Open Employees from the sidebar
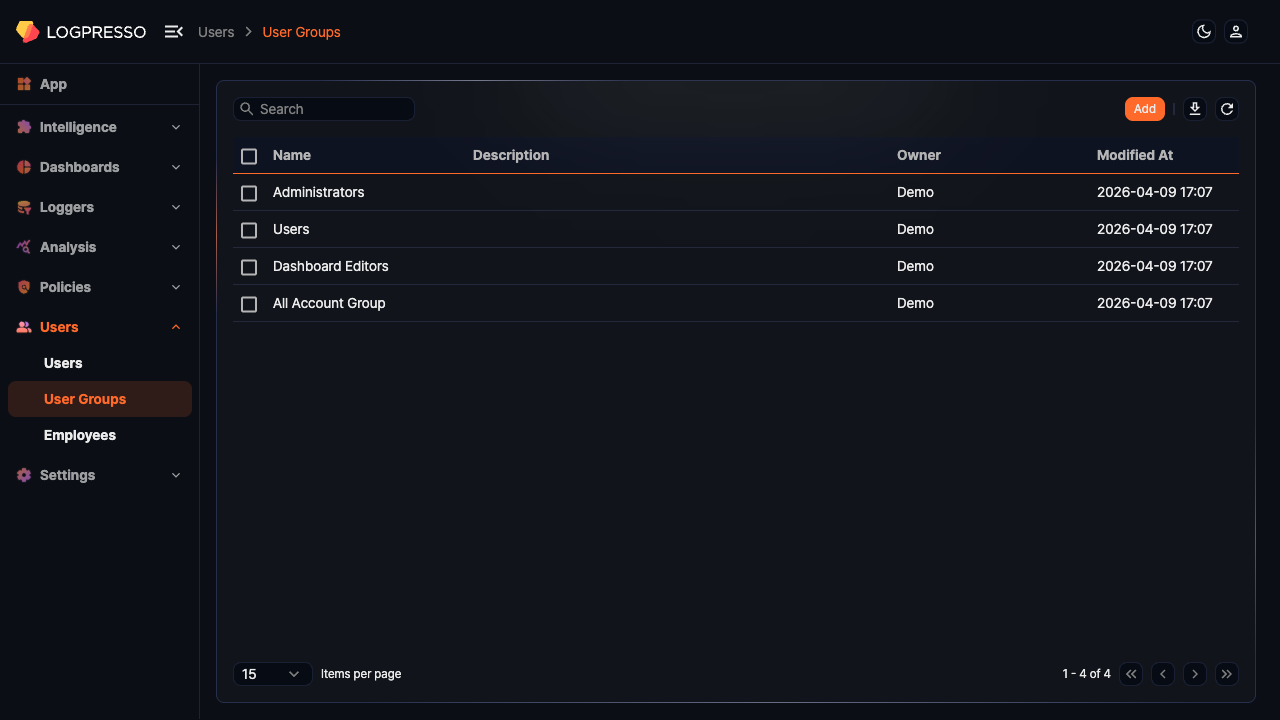This screenshot has height=720, width=1280. [x=79, y=435]
